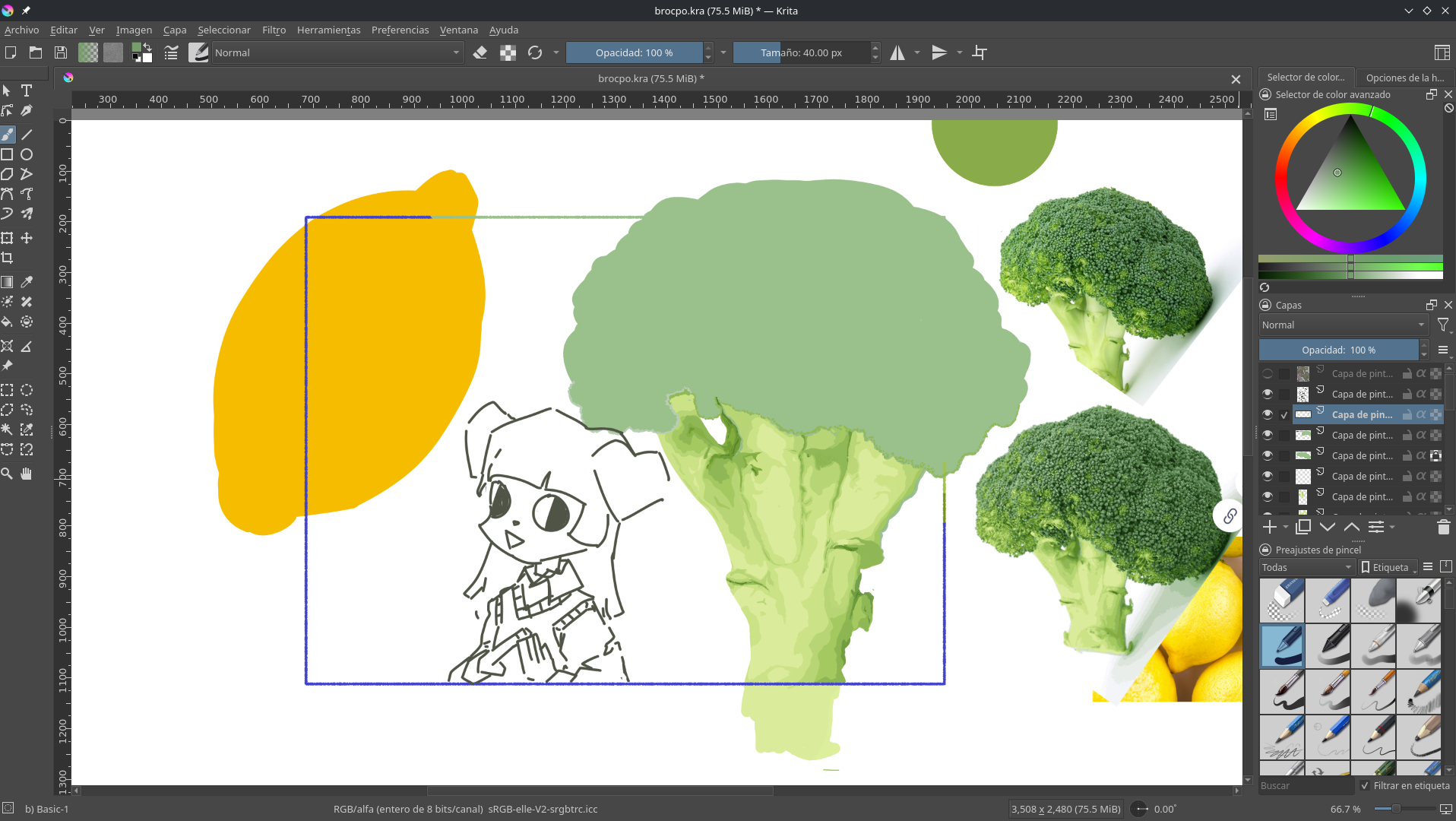This screenshot has height=821, width=1456.
Task: Select the Crop tool in toolbox
Action: [x=8, y=258]
